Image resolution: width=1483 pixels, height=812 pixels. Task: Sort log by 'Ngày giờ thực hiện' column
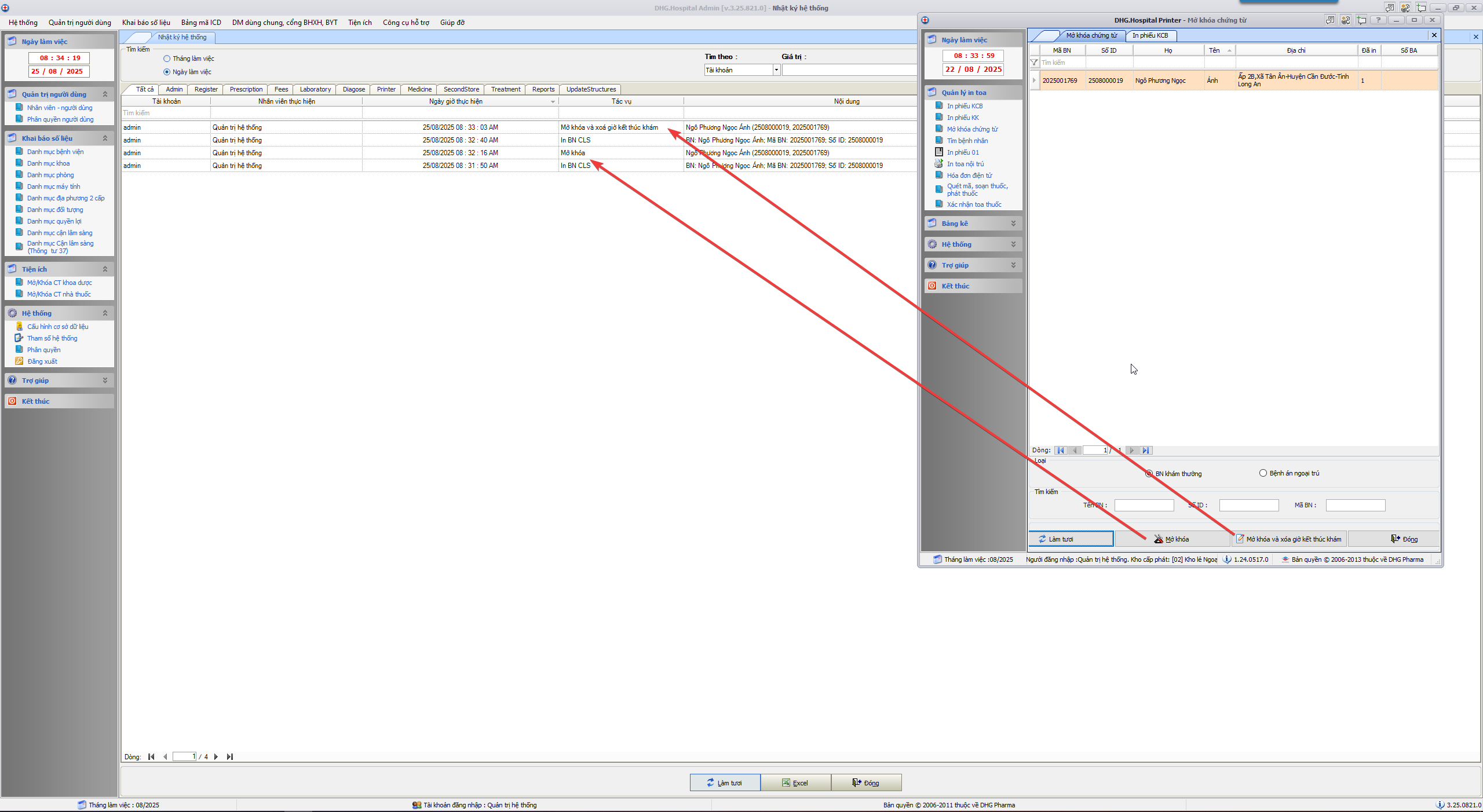click(x=456, y=101)
